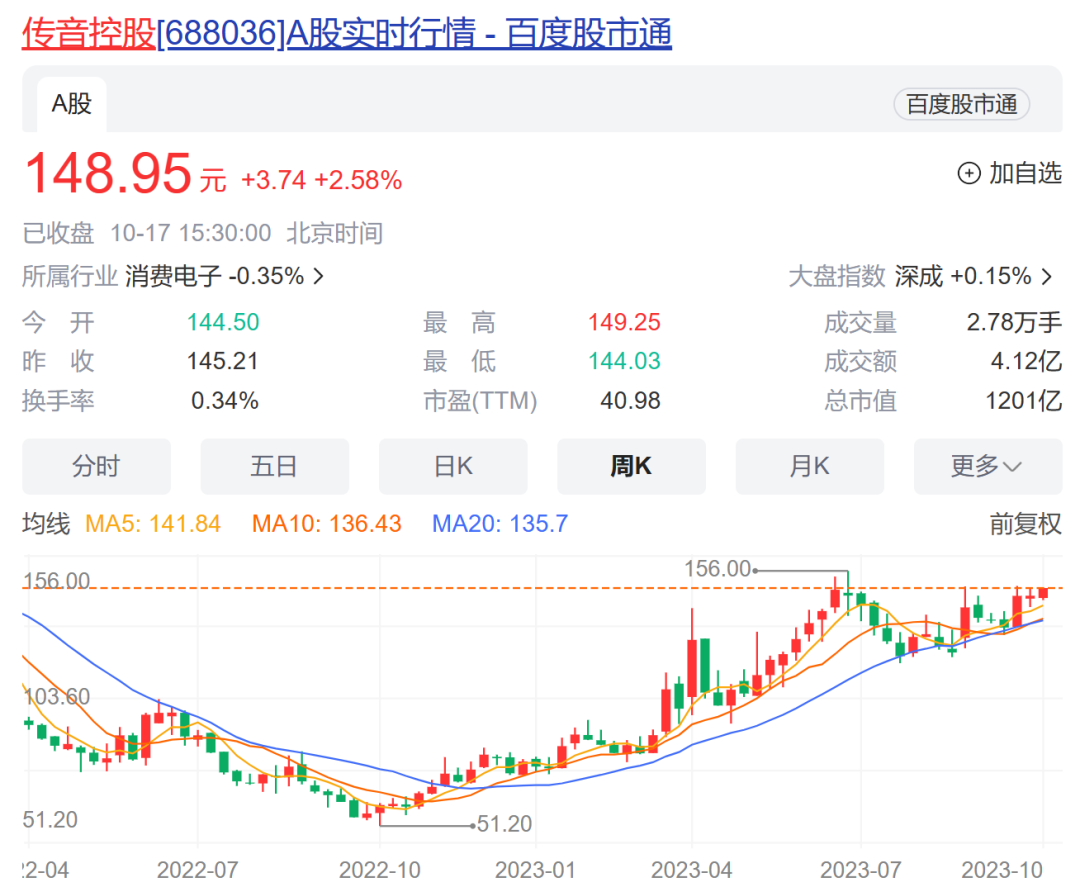
Task: Click the 2022-07 date axis label
Action: pos(197,870)
